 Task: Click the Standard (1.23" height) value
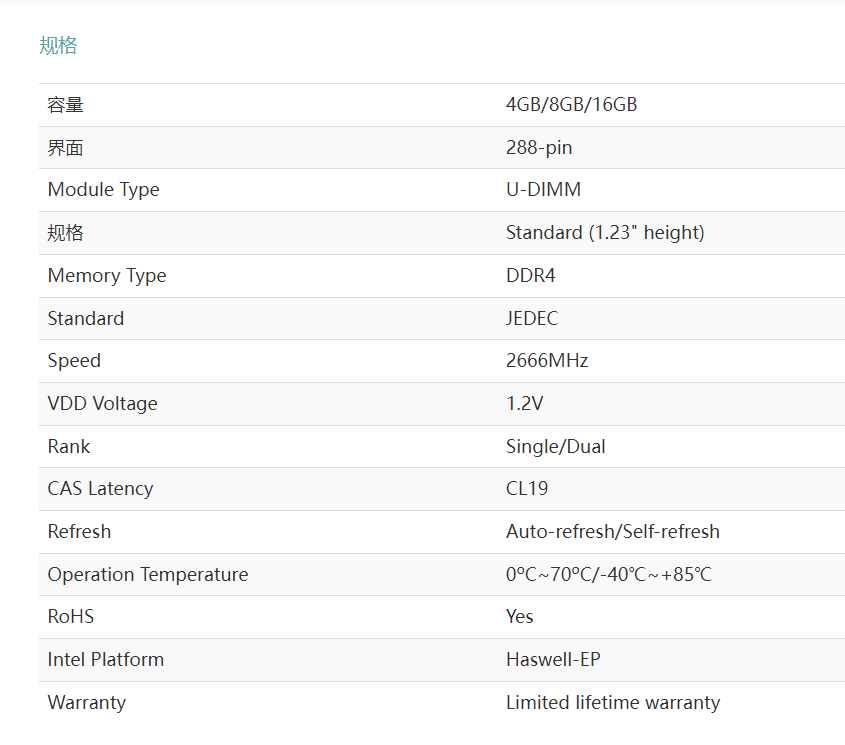coord(605,232)
